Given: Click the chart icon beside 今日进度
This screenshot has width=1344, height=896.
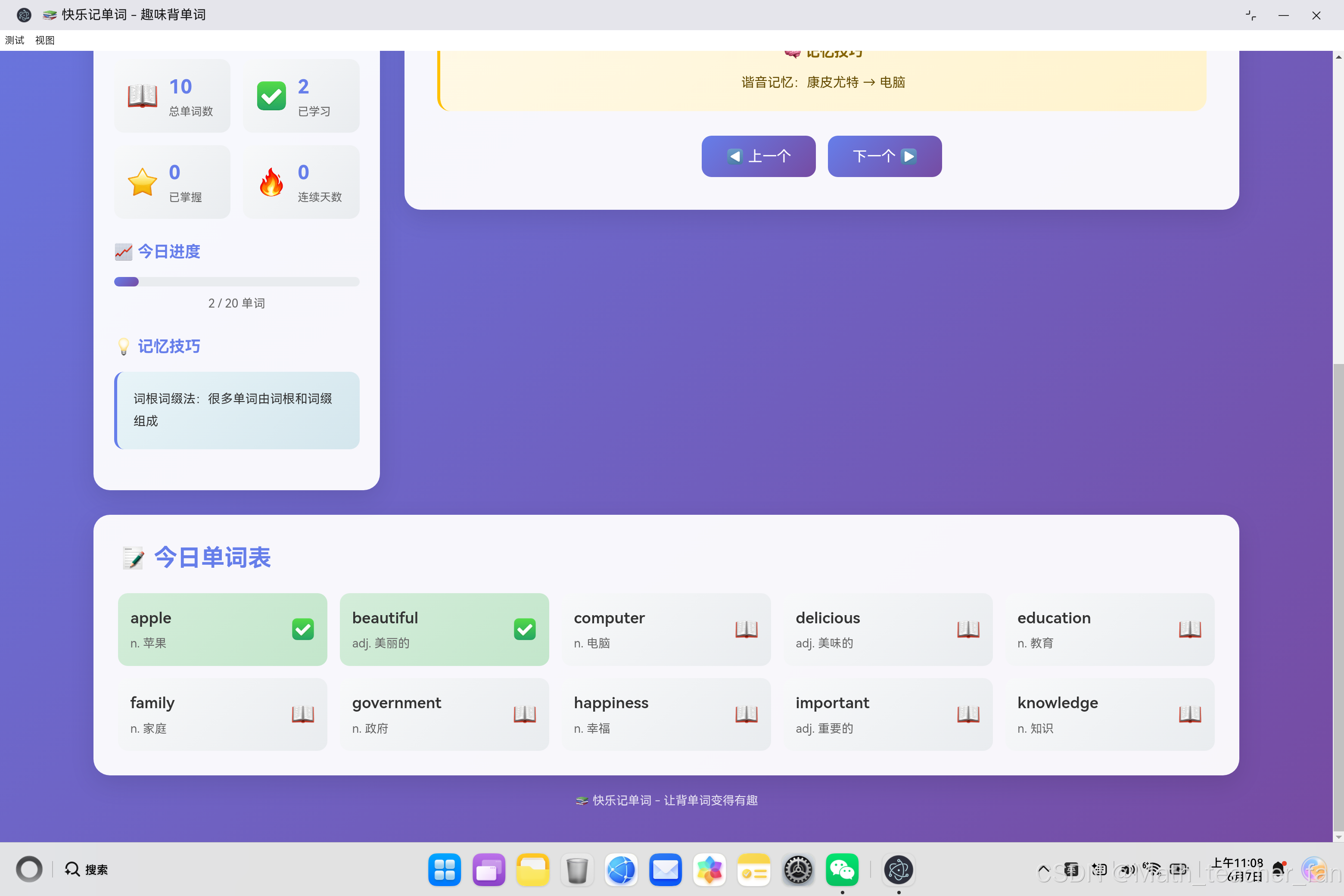Looking at the screenshot, I should (x=124, y=252).
